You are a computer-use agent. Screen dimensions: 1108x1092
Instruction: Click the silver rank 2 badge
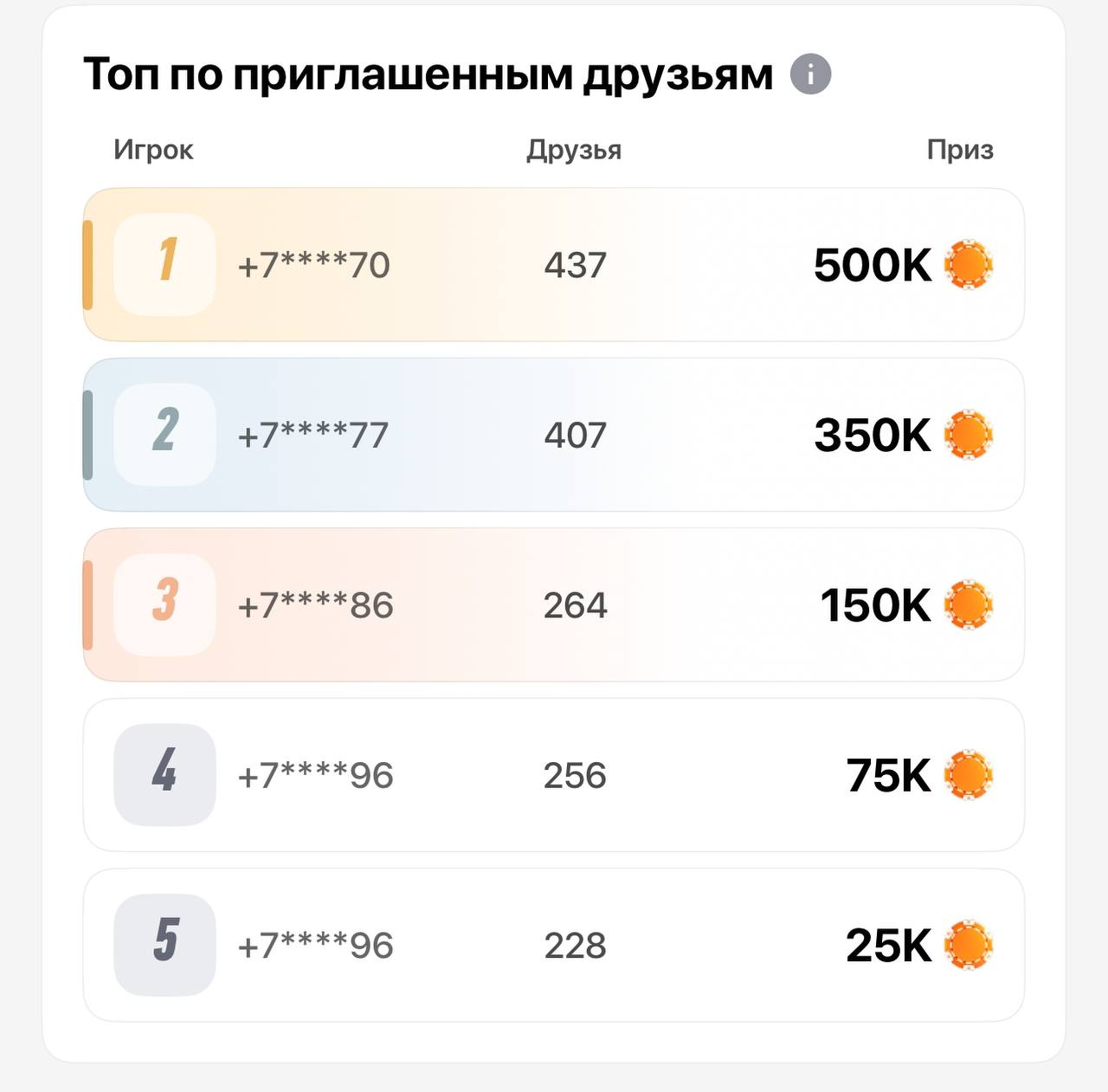click(x=164, y=434)
